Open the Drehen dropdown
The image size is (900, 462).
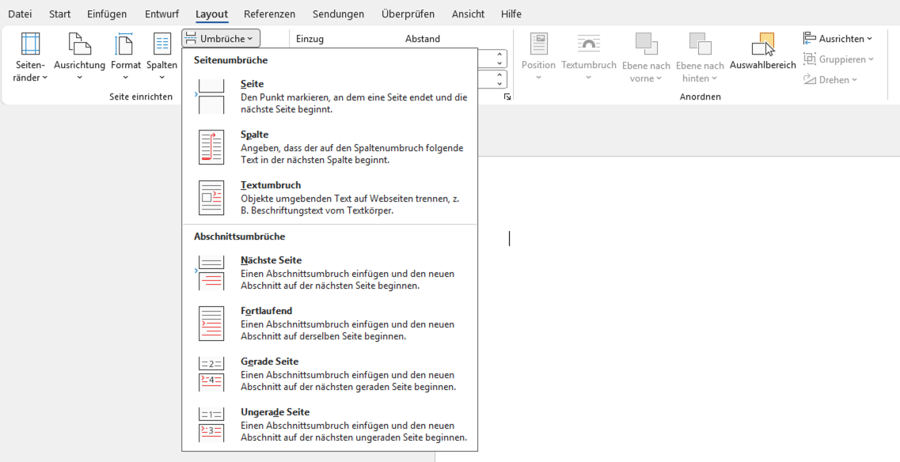point(830,80)
